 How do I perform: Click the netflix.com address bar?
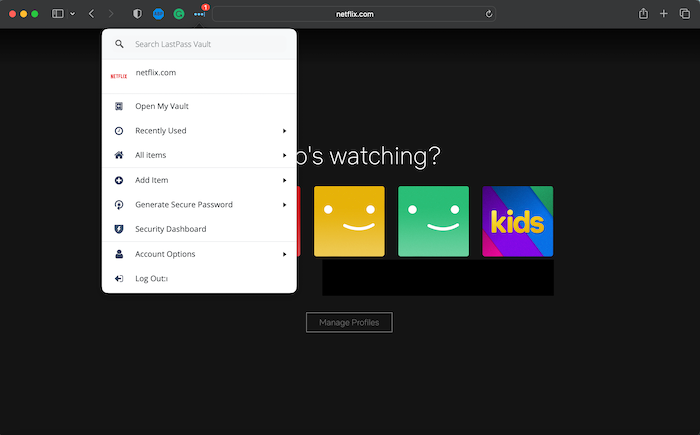[354, 14]
